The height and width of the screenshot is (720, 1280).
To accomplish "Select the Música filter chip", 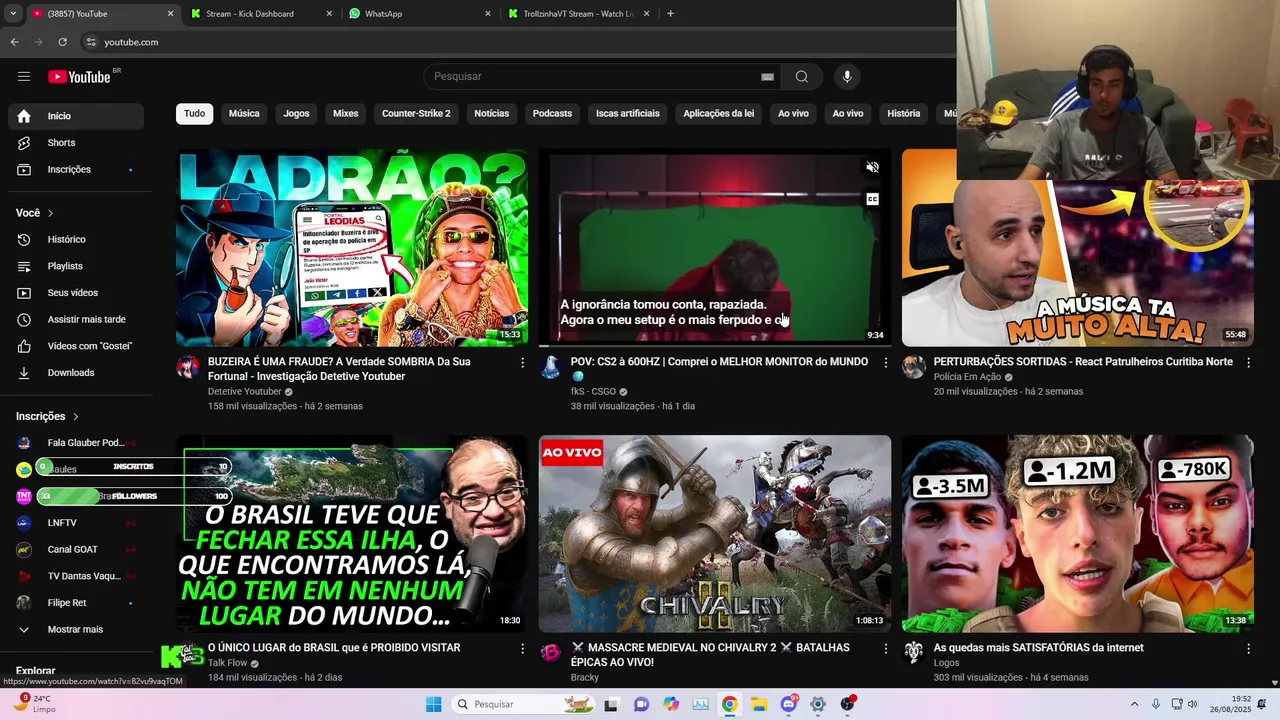I will (x=244, y=114).
